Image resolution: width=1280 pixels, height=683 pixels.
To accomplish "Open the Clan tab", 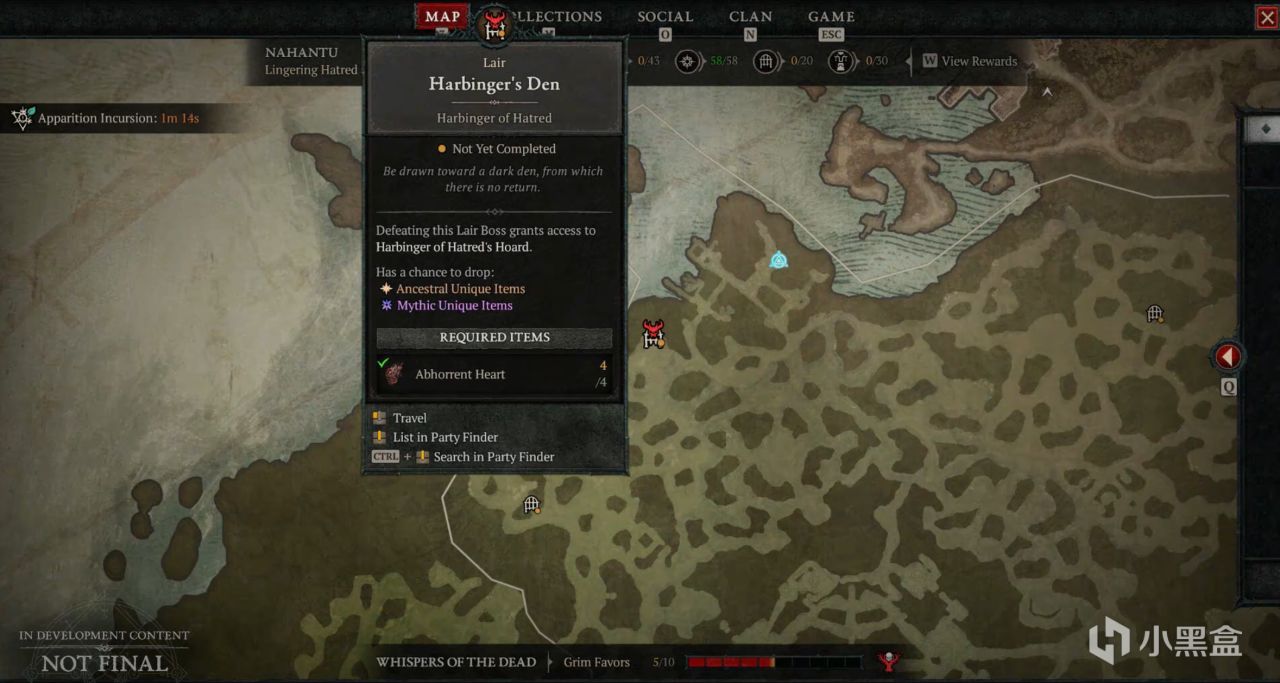I will coord(750,16).
